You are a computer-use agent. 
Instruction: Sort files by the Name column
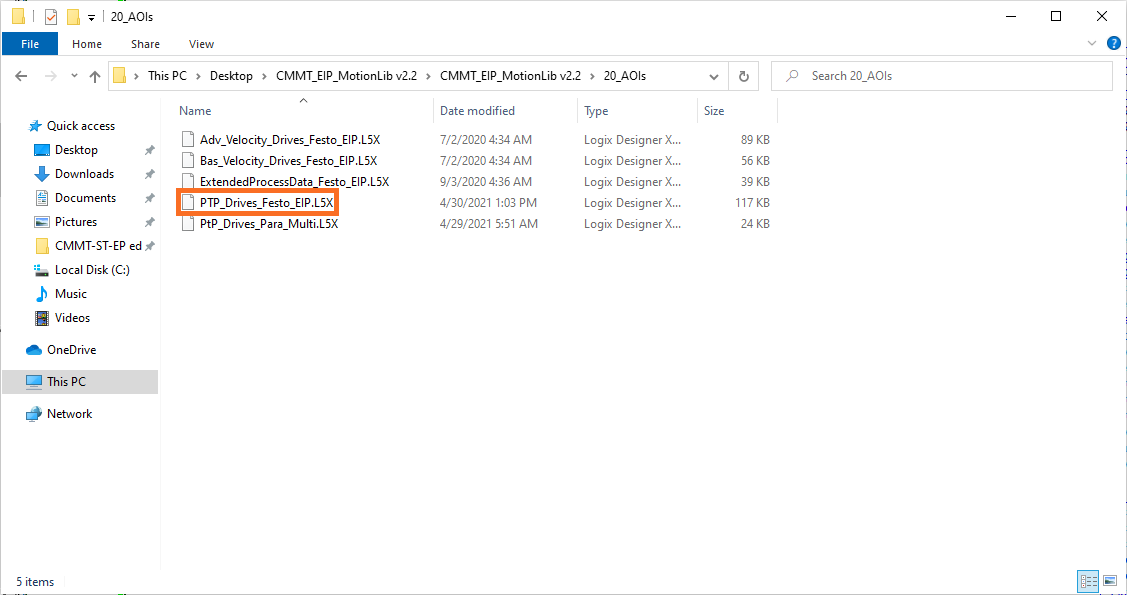coord(195,111)
